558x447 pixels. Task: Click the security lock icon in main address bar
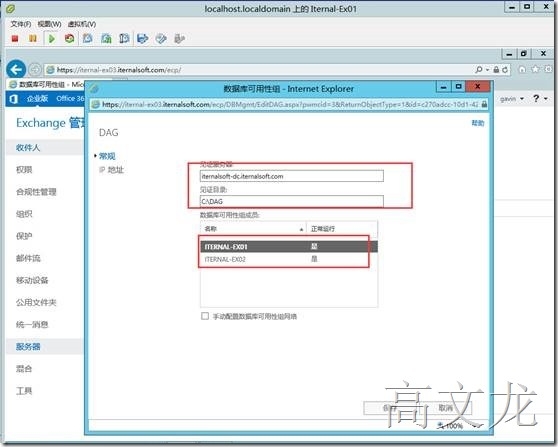point(496,69)
